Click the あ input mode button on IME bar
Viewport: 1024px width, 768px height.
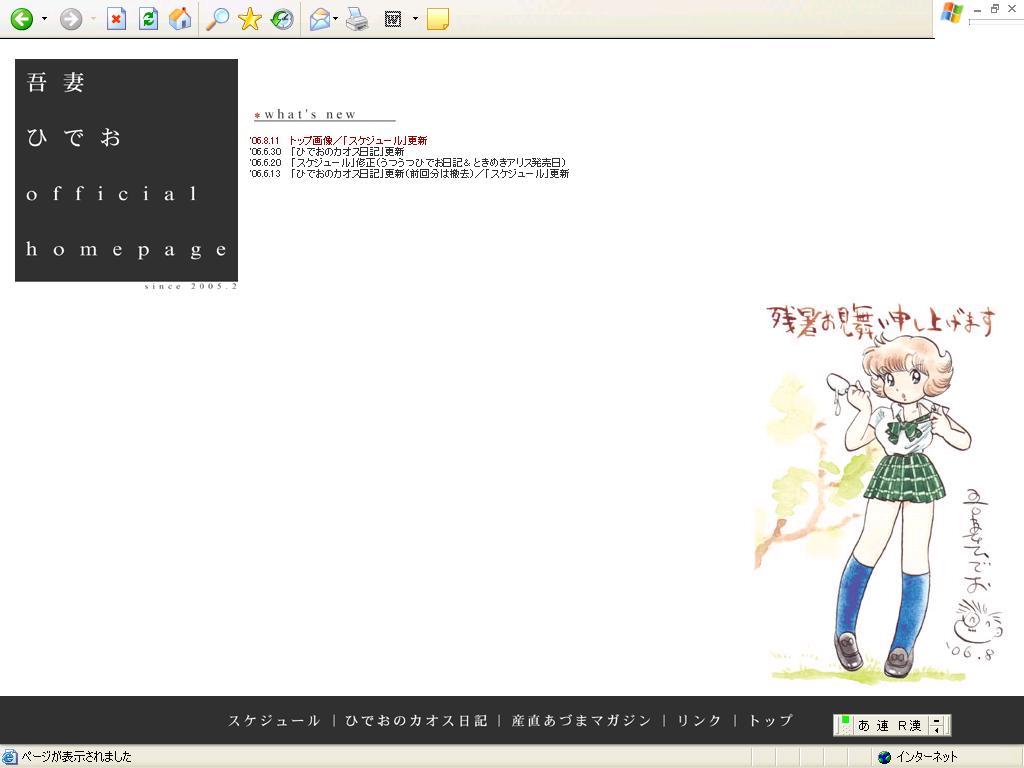864,725
